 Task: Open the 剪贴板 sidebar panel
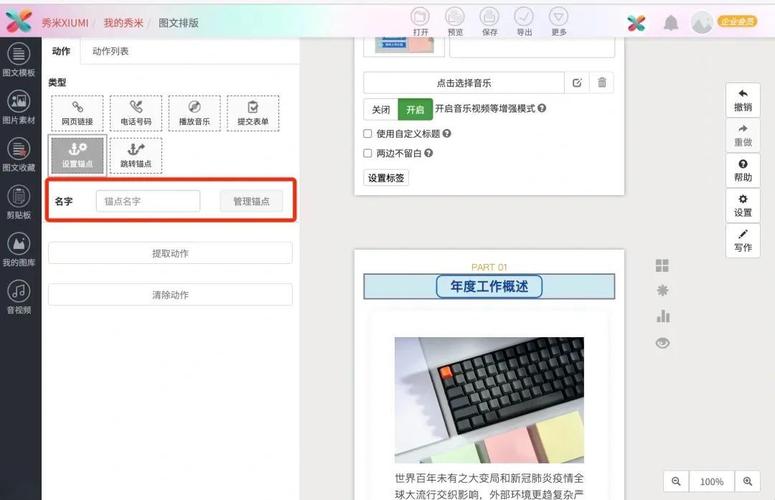(19, 203)
